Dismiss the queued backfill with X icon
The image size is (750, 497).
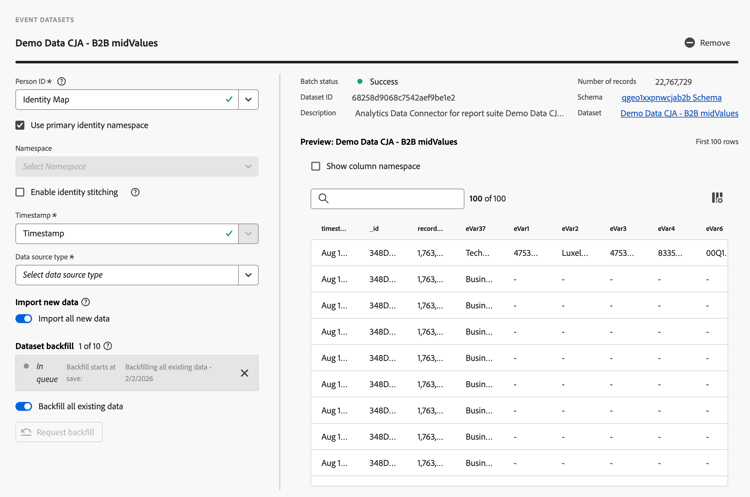pos(244,373)
